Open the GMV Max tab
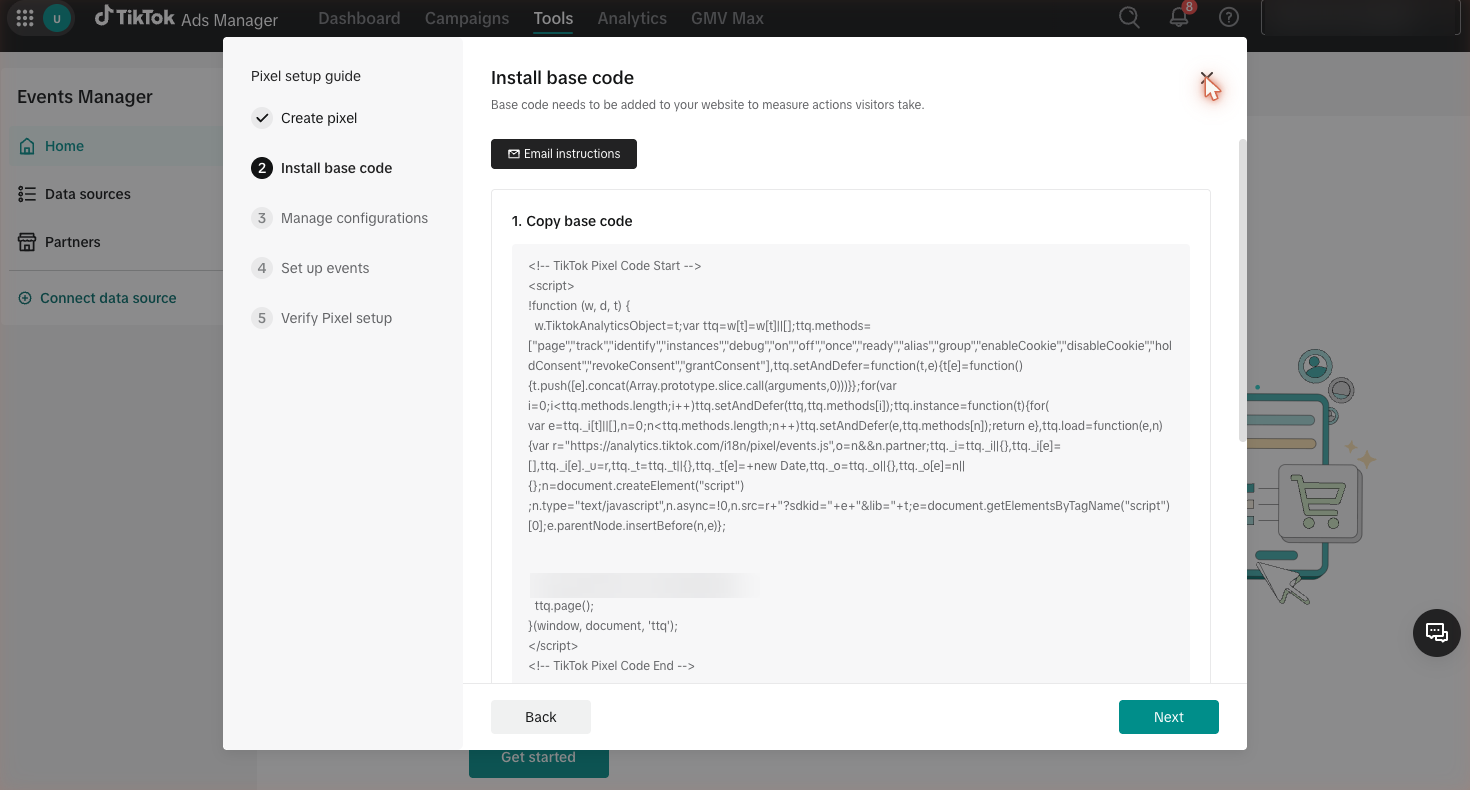This screenshot has width=1470, height=790. tap(727, 18)
